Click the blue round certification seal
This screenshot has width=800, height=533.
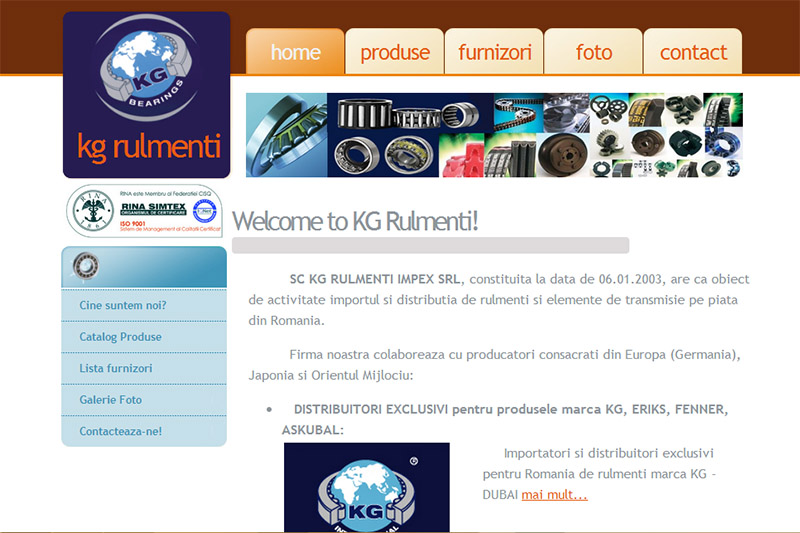coord(205,210)
